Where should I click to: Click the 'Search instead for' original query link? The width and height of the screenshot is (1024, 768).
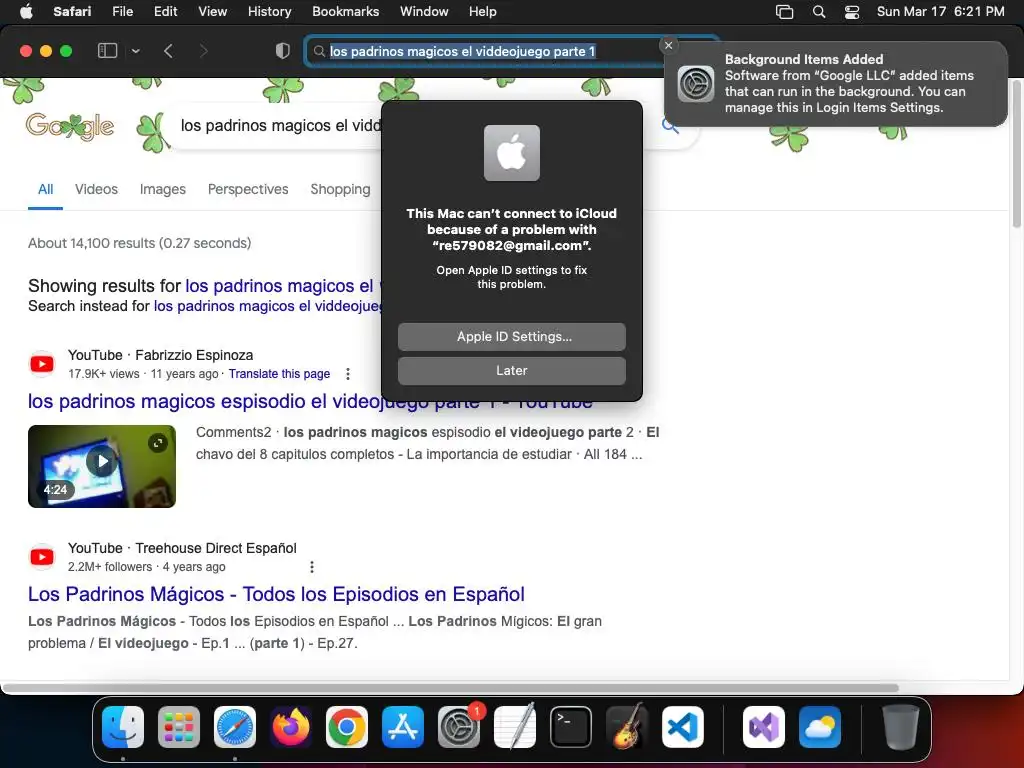pos(268,306)
